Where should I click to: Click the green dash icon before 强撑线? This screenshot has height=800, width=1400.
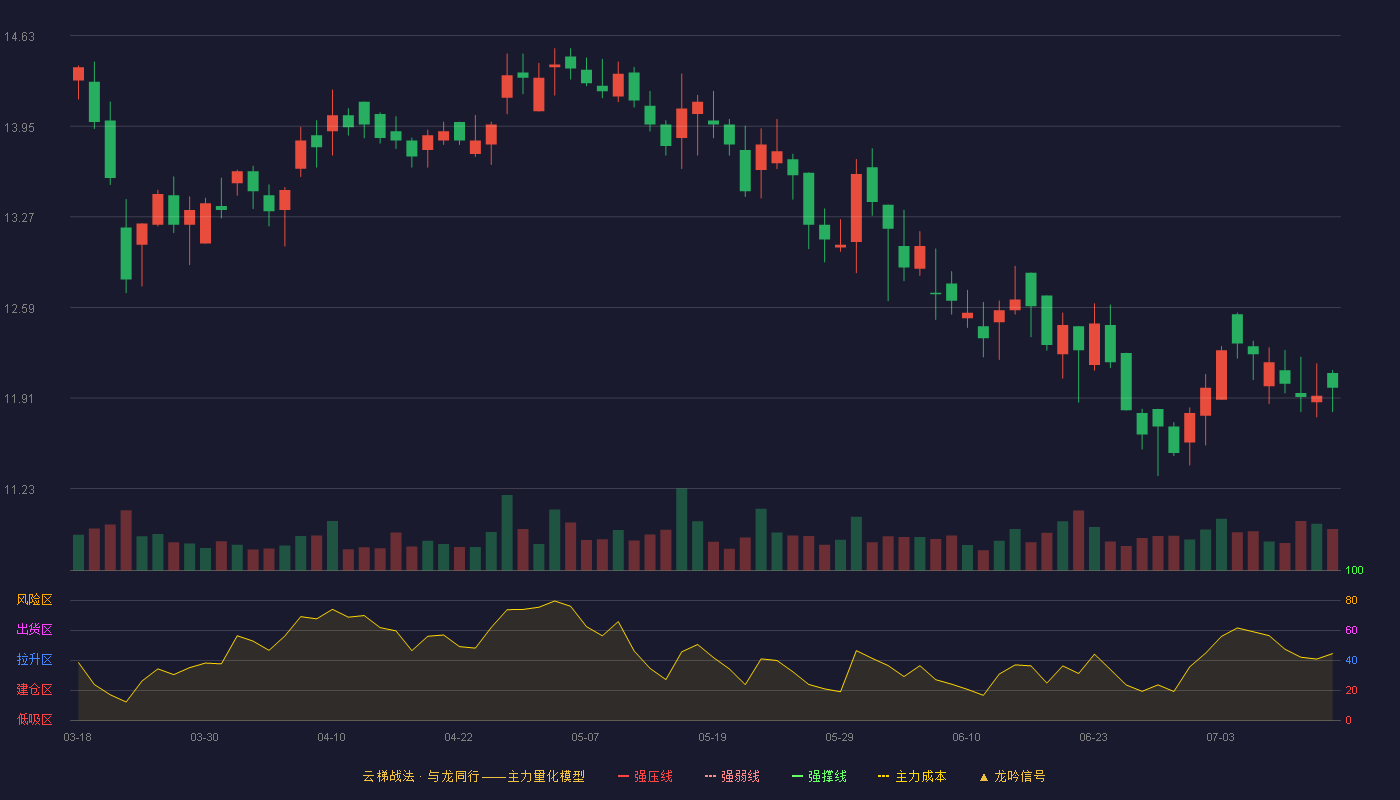(x=798, y=776)
